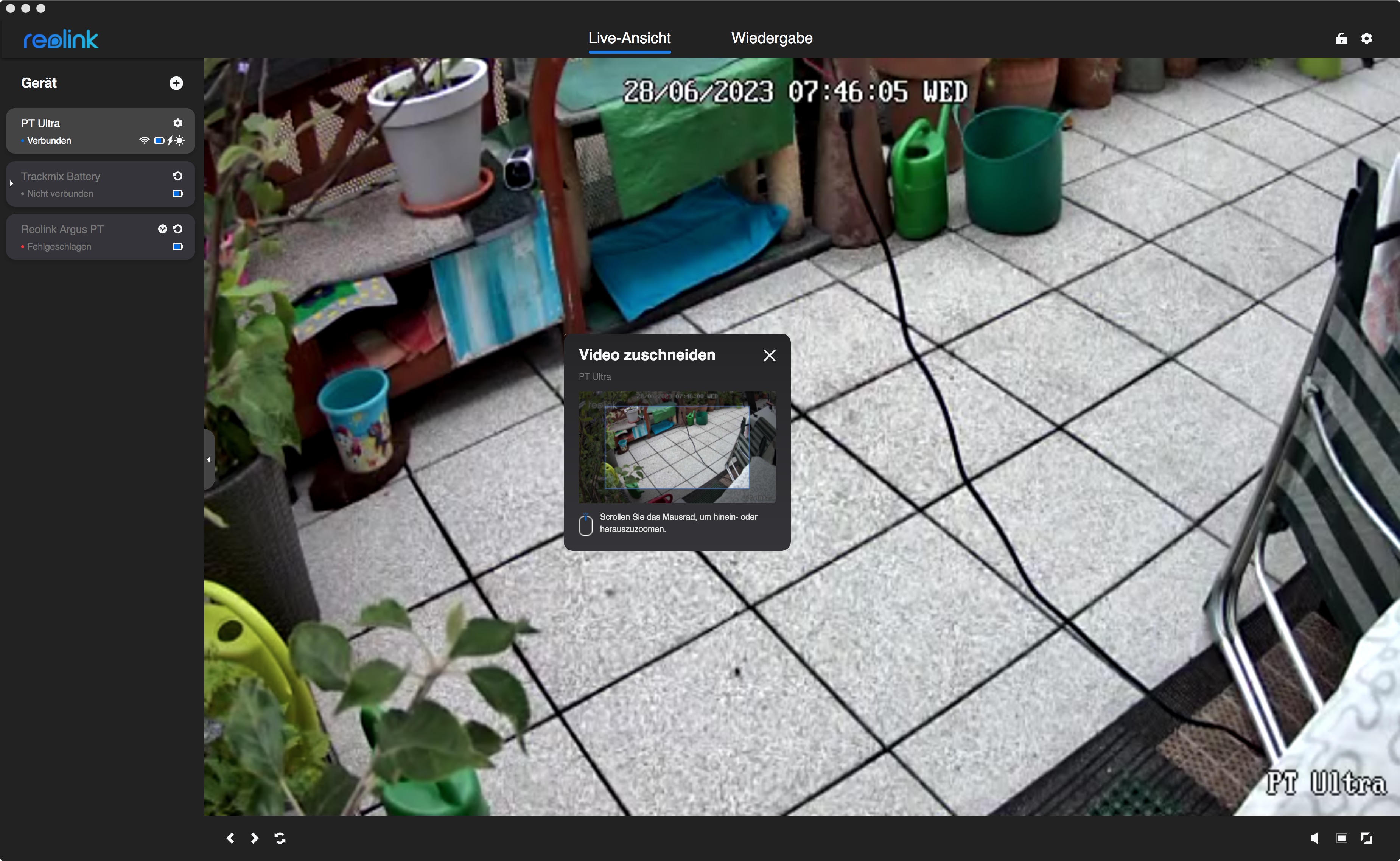The width and height of the screenshot is (1400, 861).
Task: Open PT Ultra camera settings gear
Action: [x=178, y=123]
